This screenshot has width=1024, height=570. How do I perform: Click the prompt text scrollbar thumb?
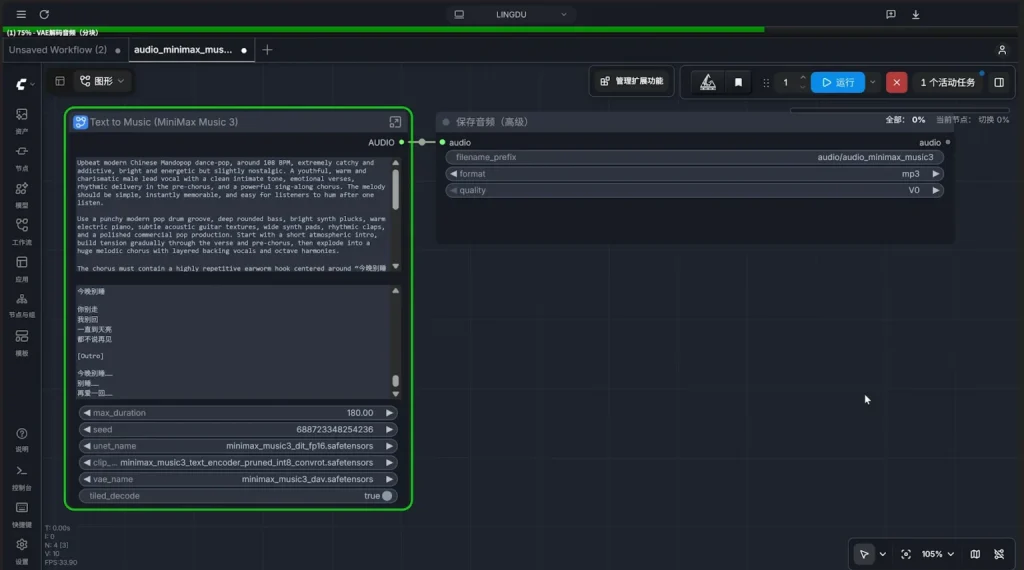click(x=395, y=189)
